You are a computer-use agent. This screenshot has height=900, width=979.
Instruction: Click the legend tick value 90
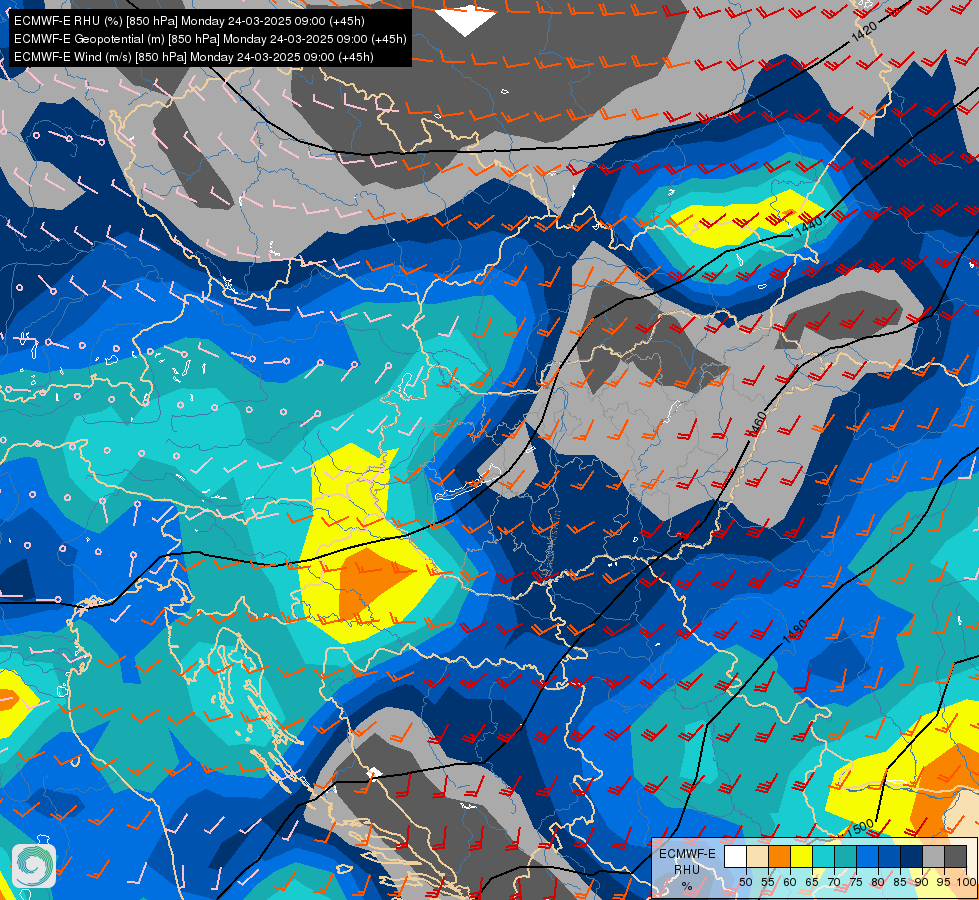(922, 882)
